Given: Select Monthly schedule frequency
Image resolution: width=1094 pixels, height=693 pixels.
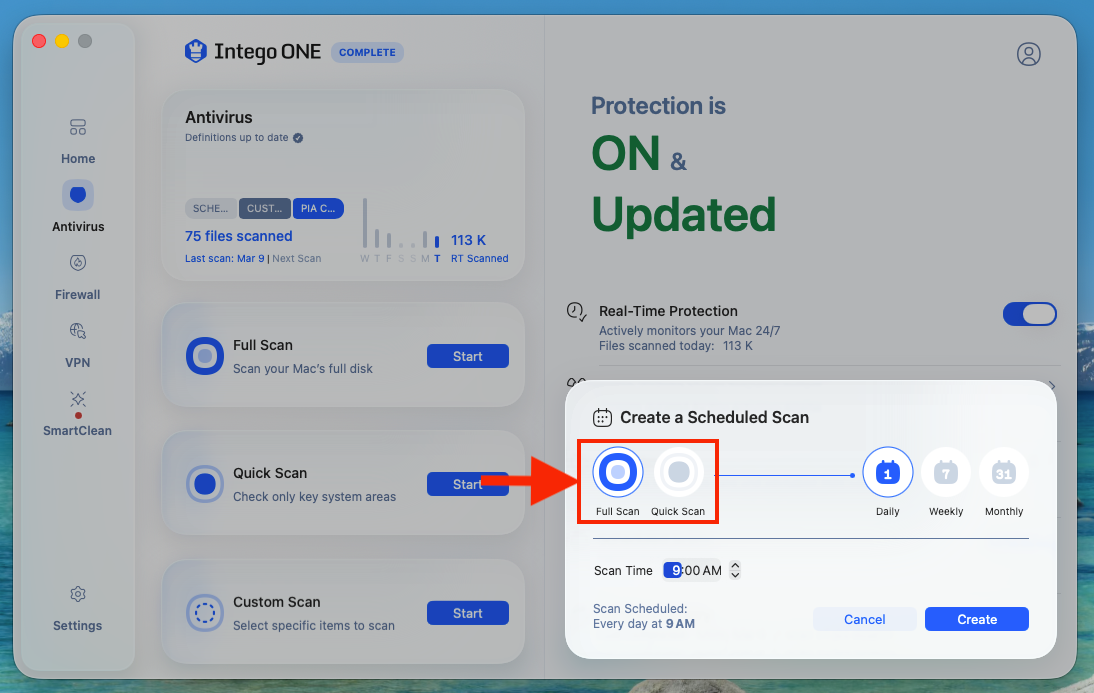Looking at the screenshot, I should [x=1004, y=472].
